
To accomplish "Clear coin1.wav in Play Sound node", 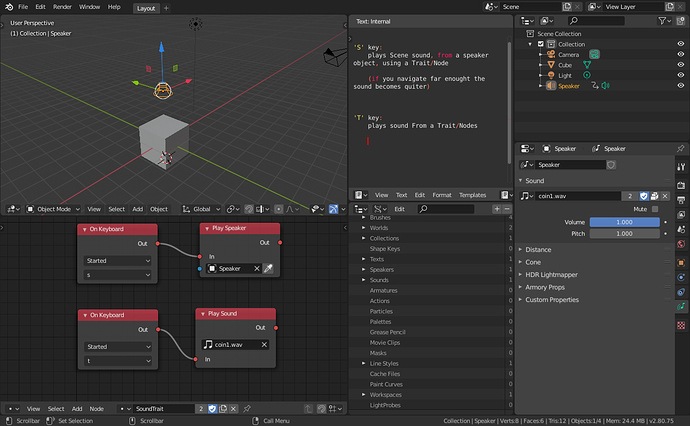I will point(264,345).
